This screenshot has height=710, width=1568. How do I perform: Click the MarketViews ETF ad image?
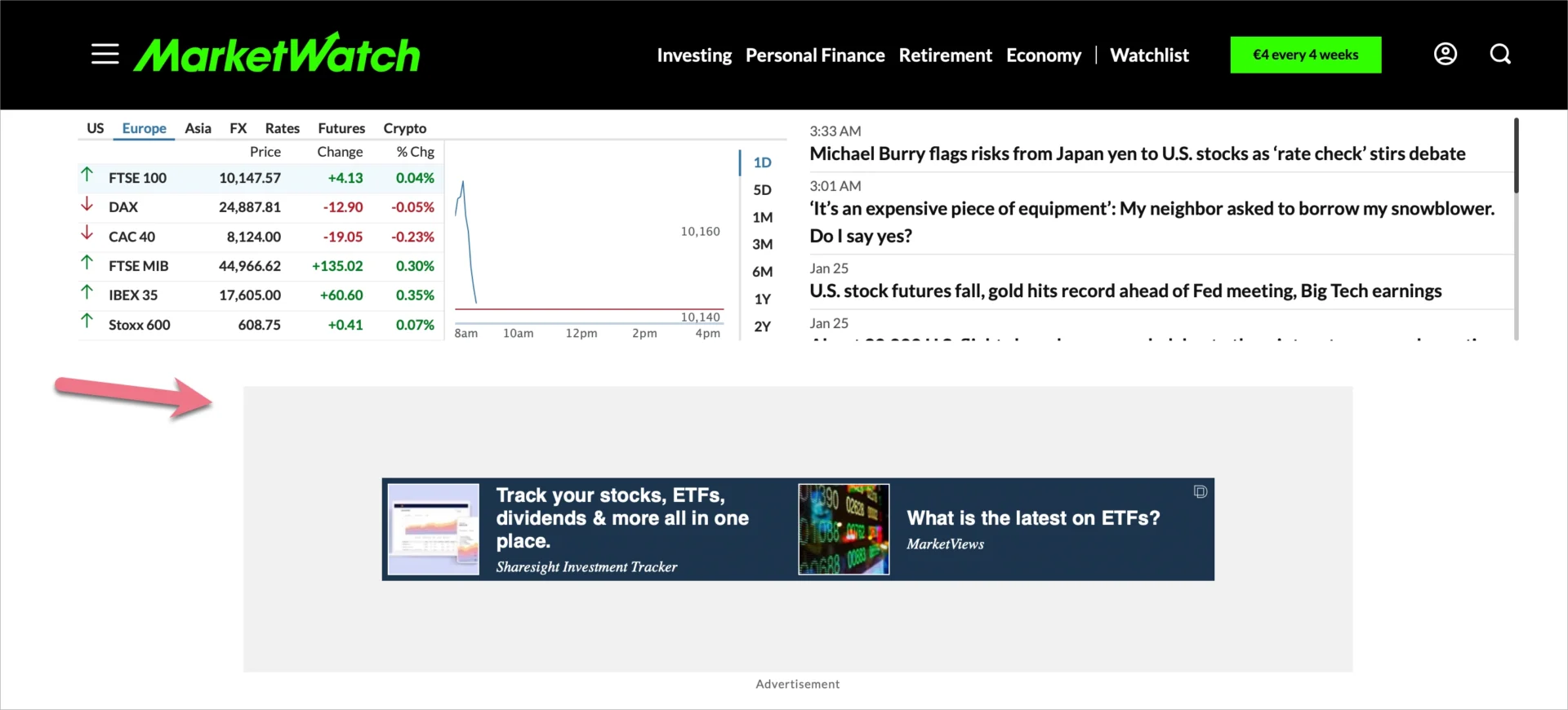pyautogui.click(x=844, y=530)
